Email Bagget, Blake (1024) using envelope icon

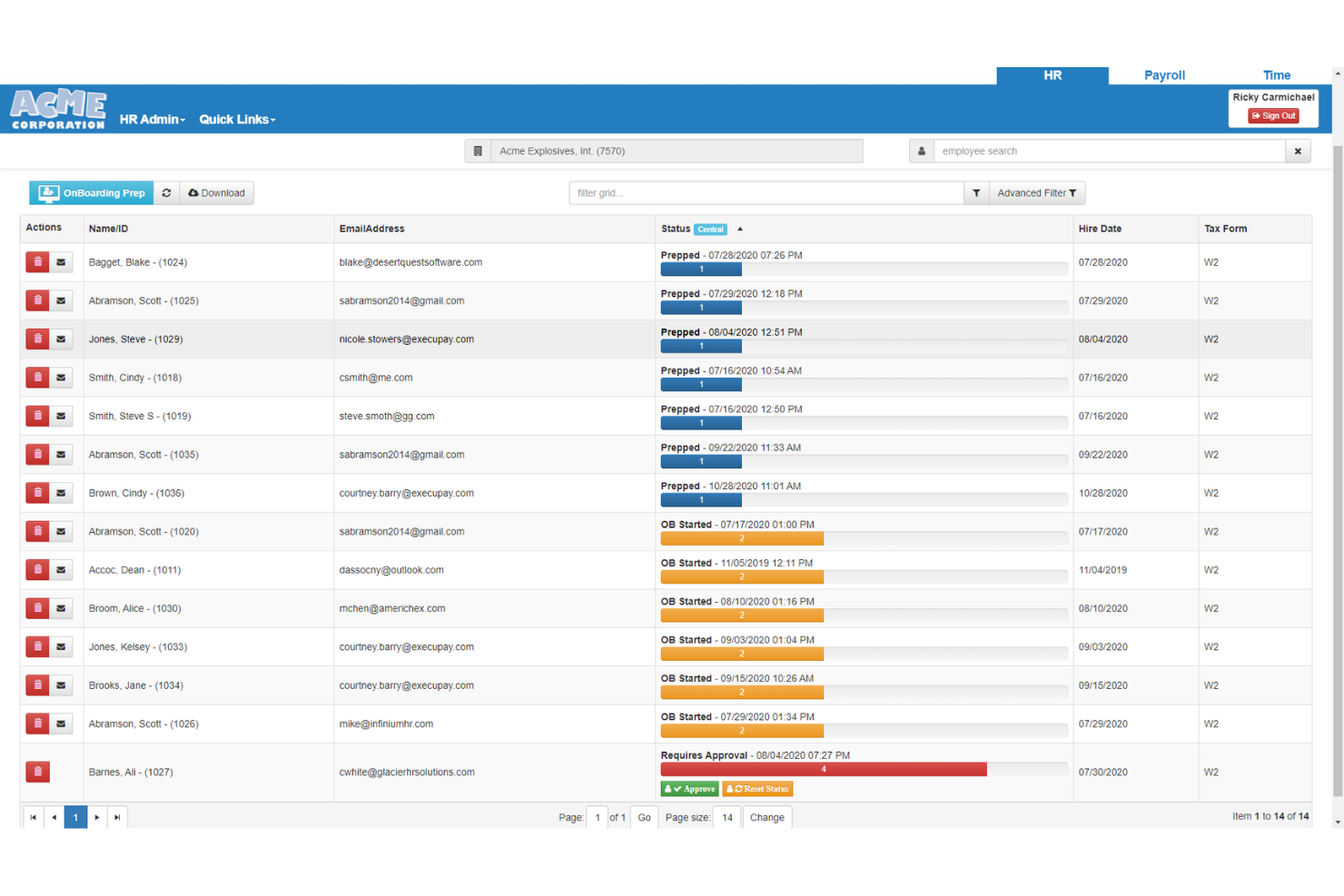(x=61, y=262)
